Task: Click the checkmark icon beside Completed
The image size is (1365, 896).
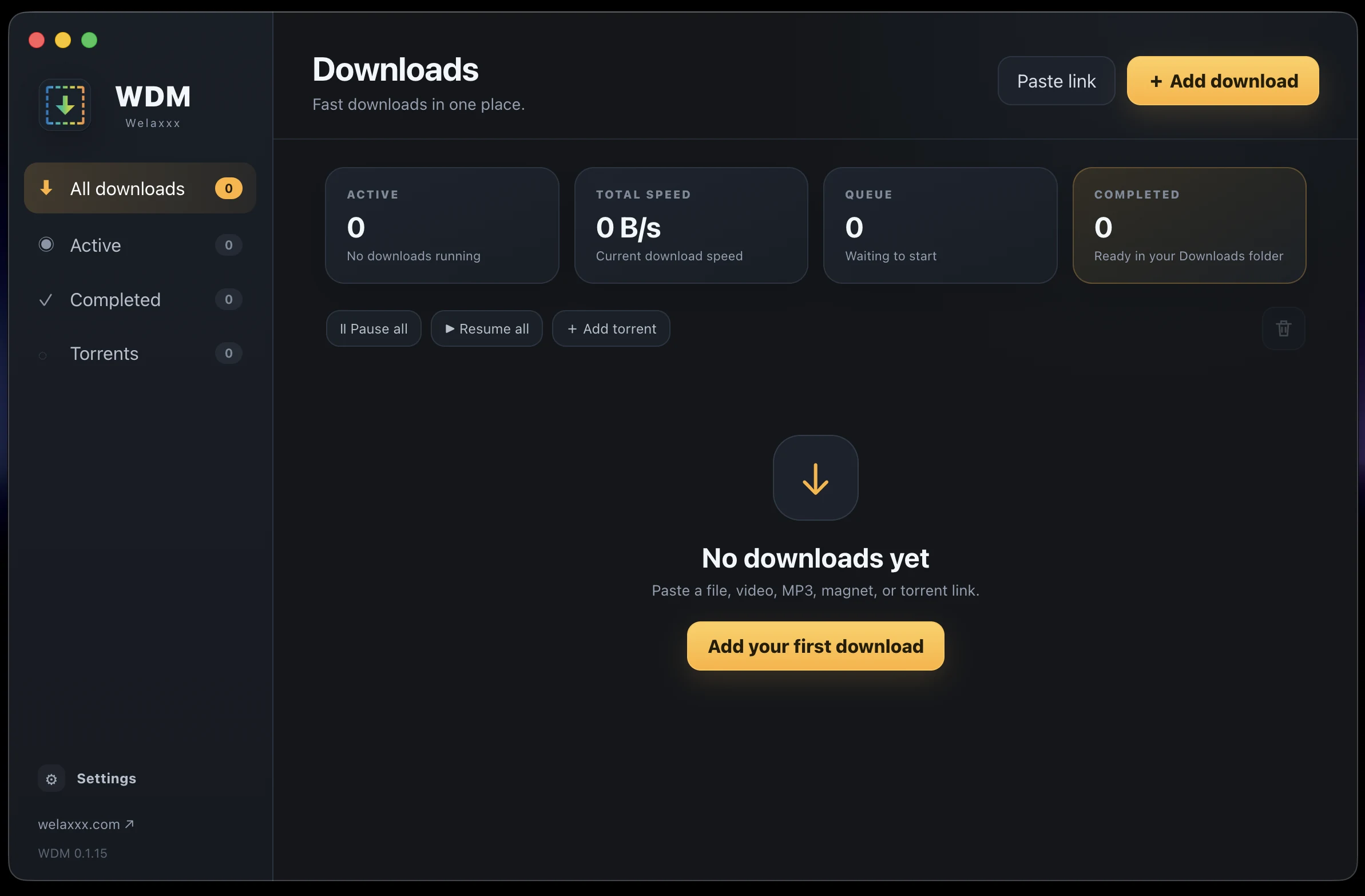Action: click(x=45, y=299)
